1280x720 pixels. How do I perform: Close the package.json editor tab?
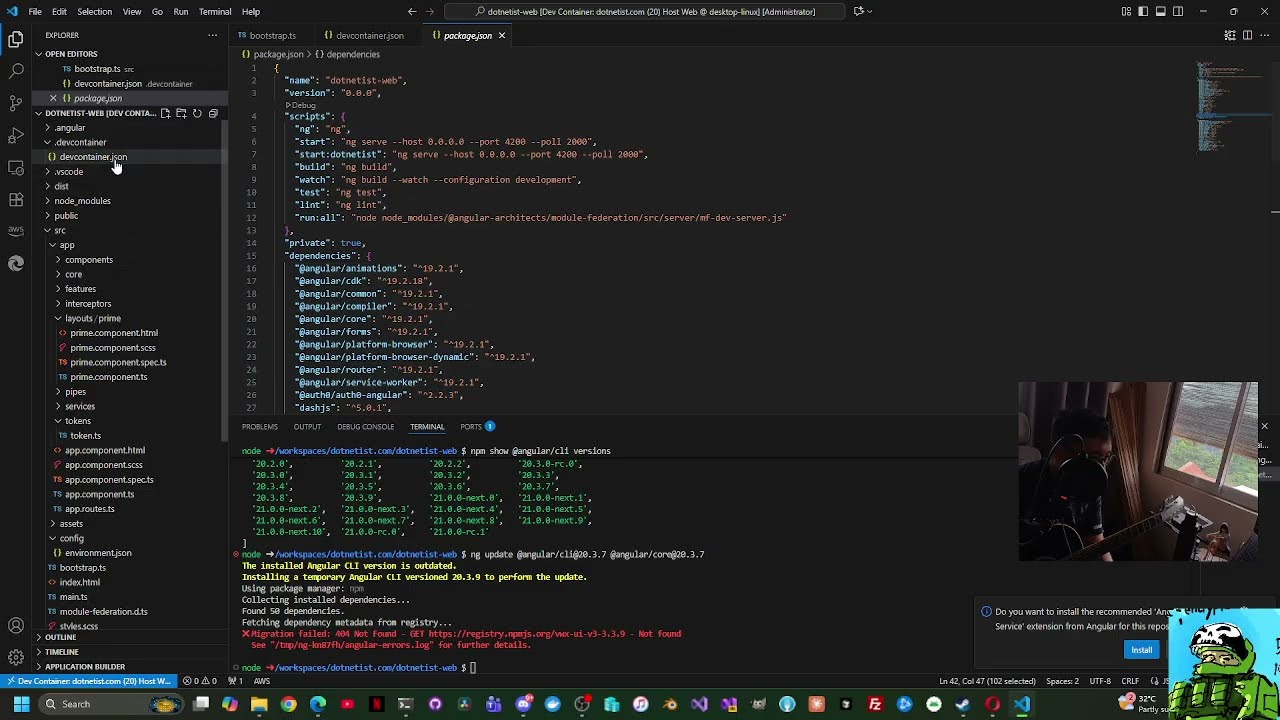pos(502,35)
